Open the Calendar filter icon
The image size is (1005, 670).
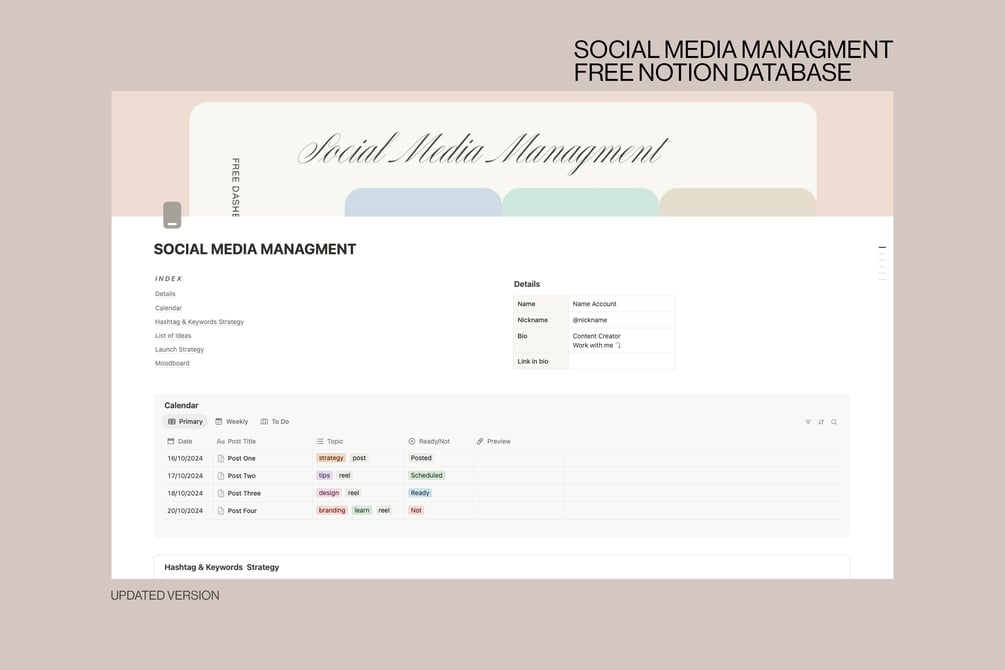coord(808,422)
